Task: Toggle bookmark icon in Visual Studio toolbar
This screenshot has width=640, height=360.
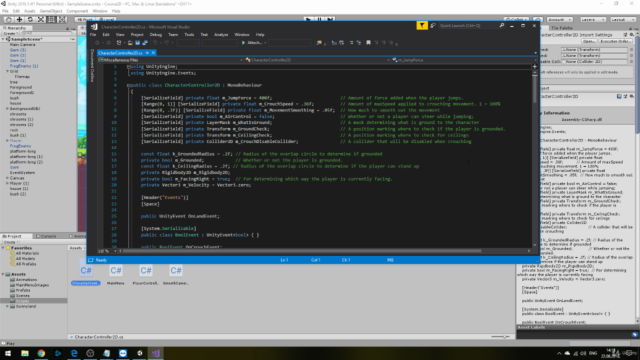Action: pyautogui.click(x=368, y=42)
